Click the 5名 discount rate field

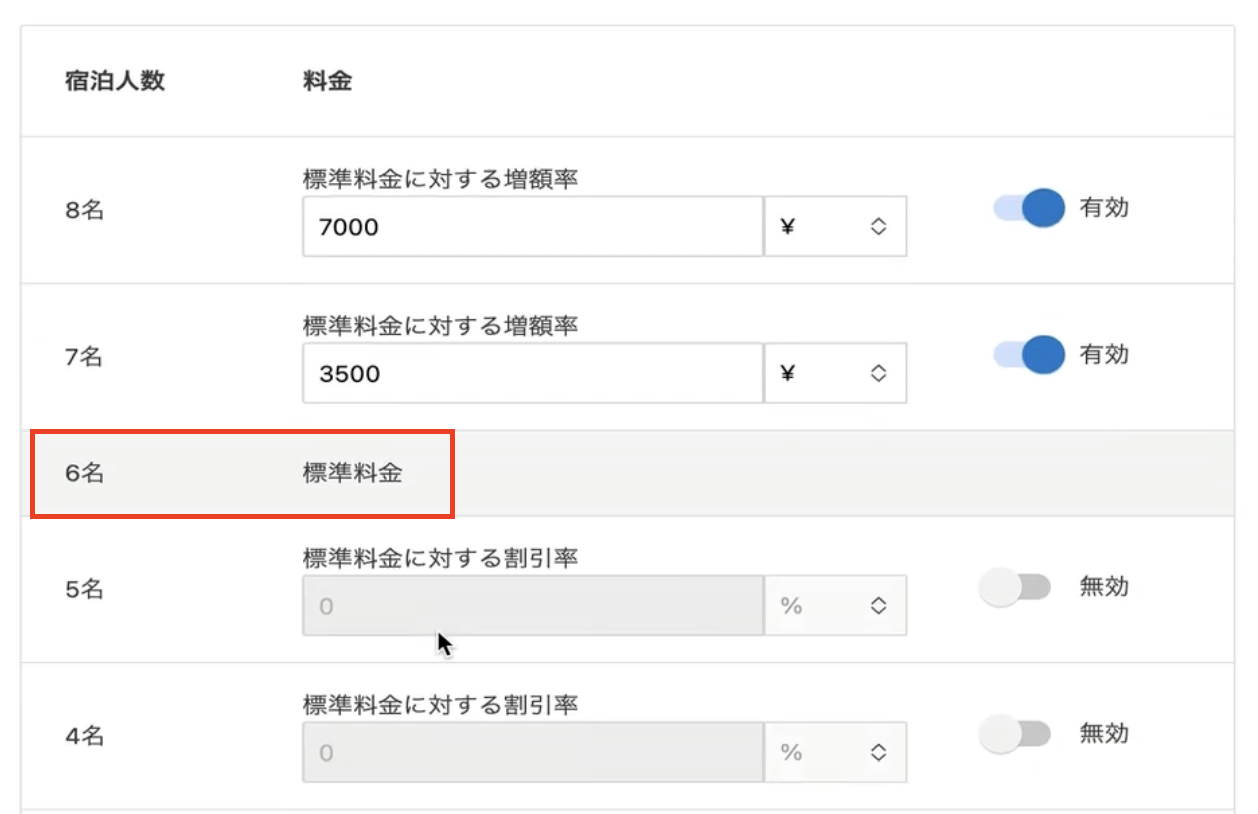pyautogui.click(x=532, y=606)
